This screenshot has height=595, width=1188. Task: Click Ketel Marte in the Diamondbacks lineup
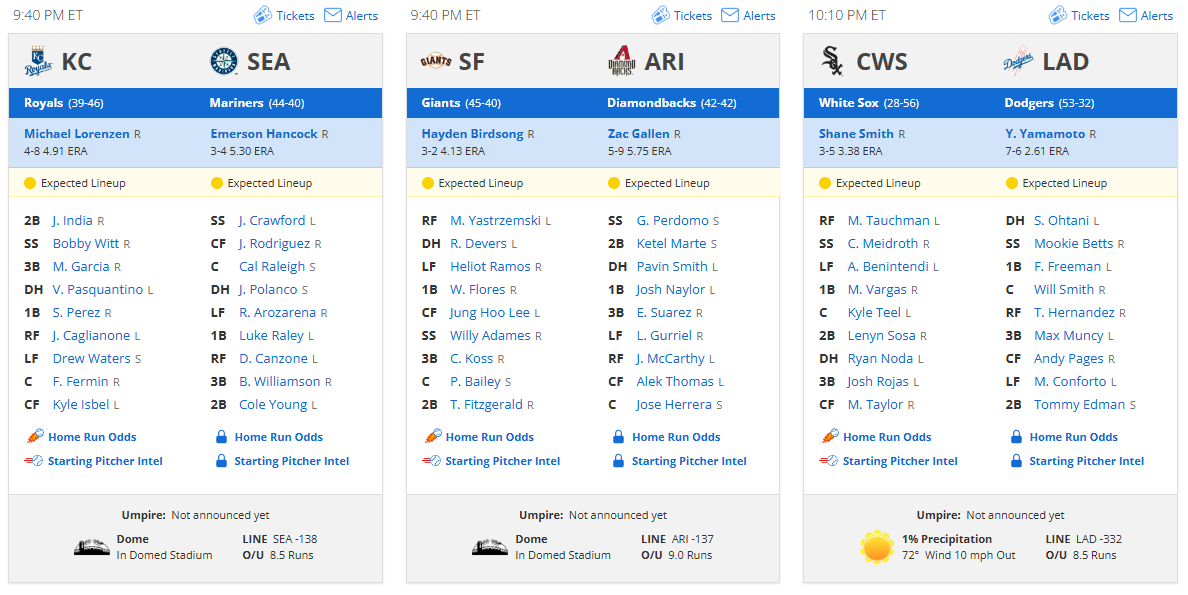click(x=671, y=243)
